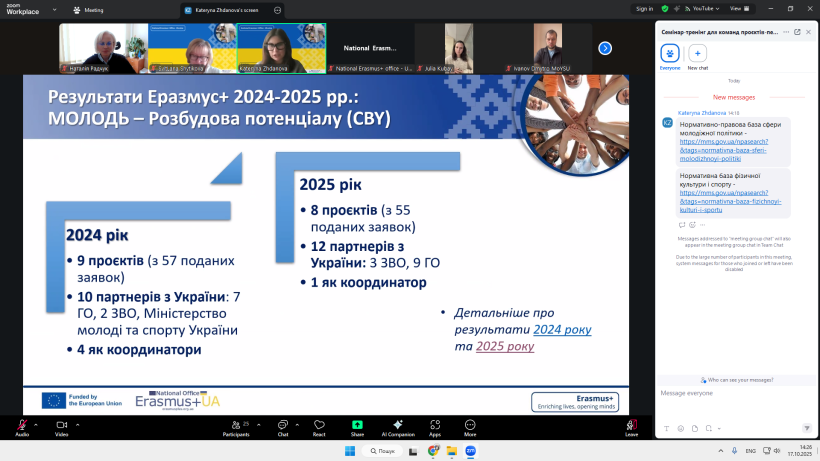Open the Participants panel

click(x=236, y=426)
